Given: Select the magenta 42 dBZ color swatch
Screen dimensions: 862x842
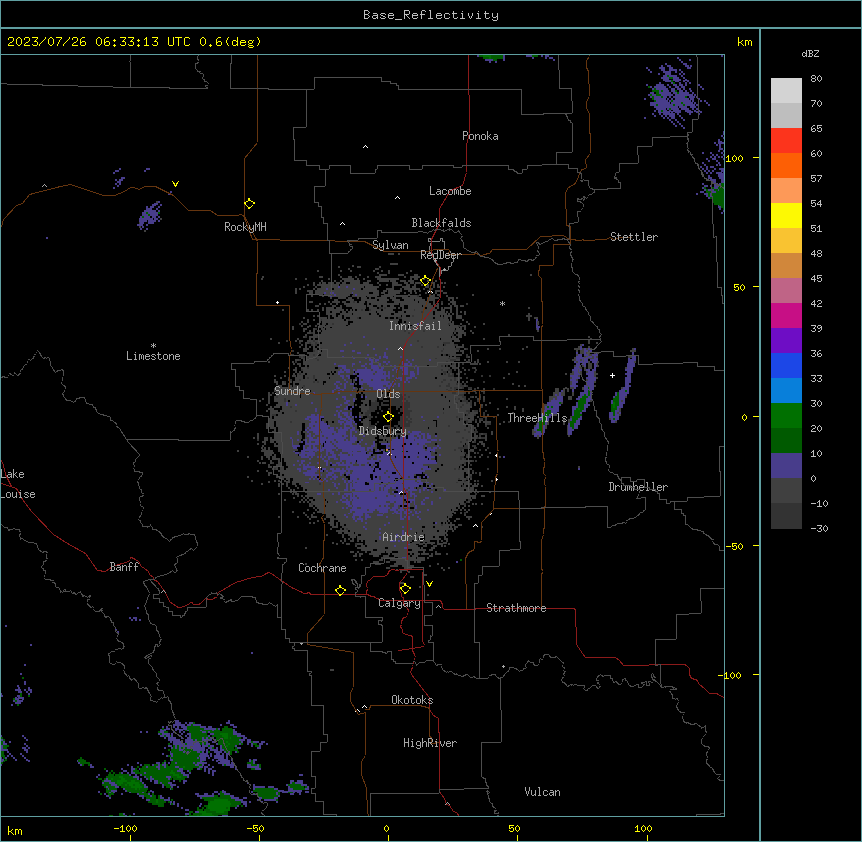Looking at the screenshot, I should tap(786, 315).
